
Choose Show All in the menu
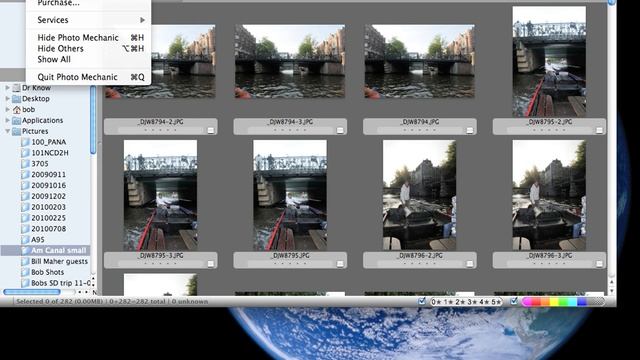[88, 60]
